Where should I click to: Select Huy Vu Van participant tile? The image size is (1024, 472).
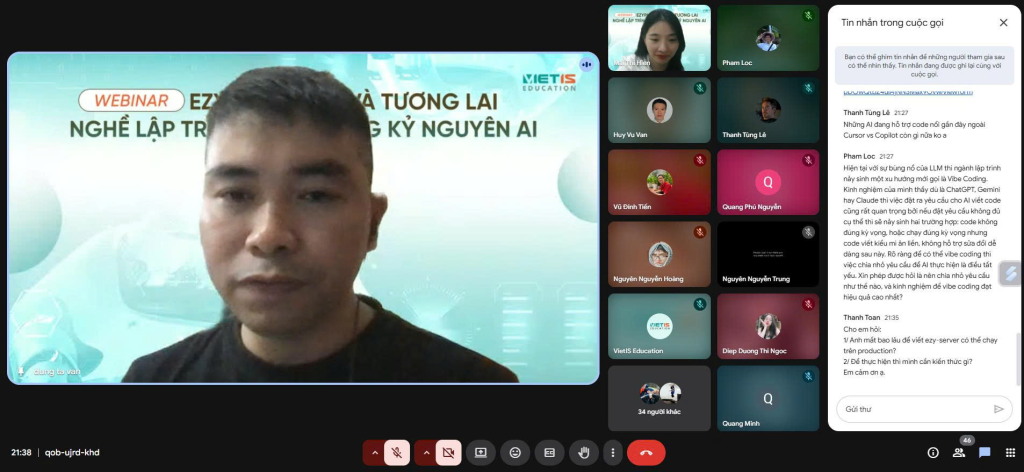pos(659,110)
